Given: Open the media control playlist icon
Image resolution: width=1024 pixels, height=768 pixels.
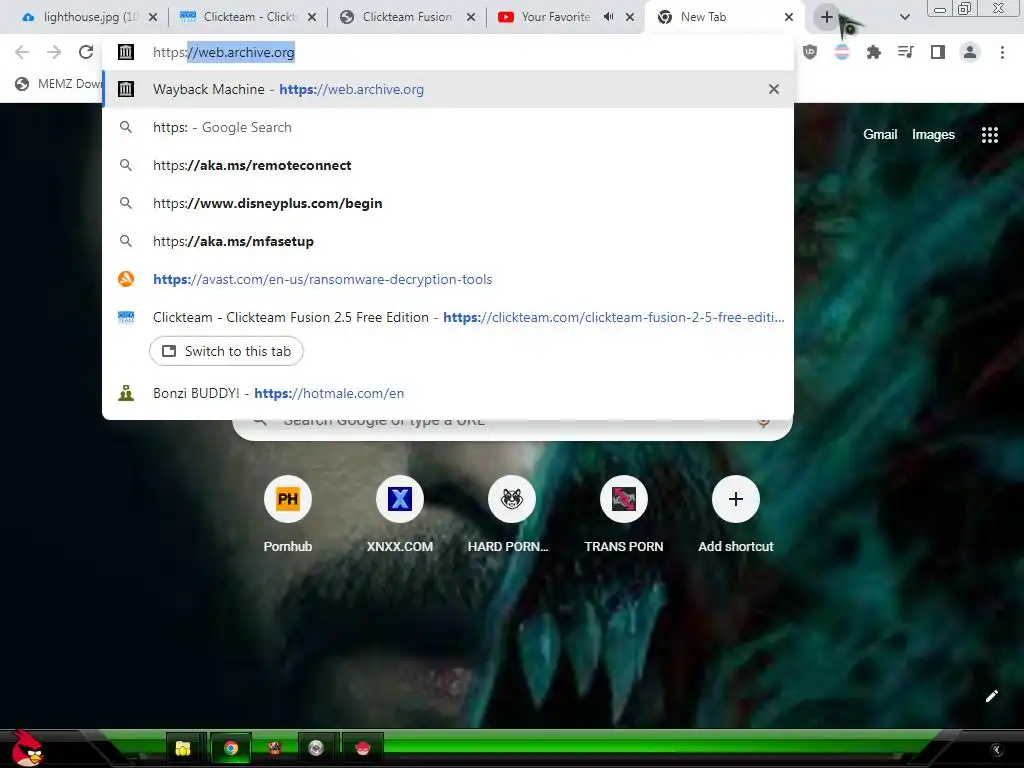Looking at the screenshot, I should tap(905, 52).
